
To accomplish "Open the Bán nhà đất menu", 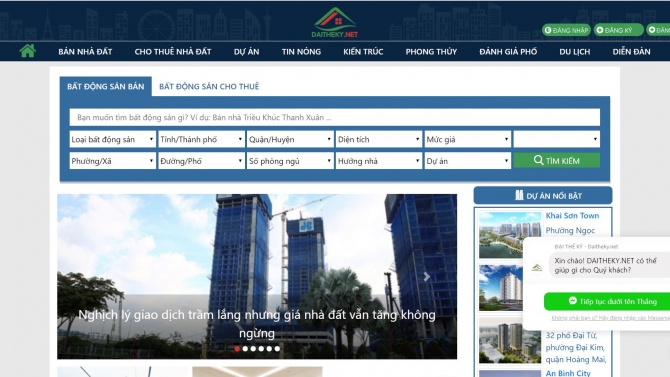I will coord(85,52).
